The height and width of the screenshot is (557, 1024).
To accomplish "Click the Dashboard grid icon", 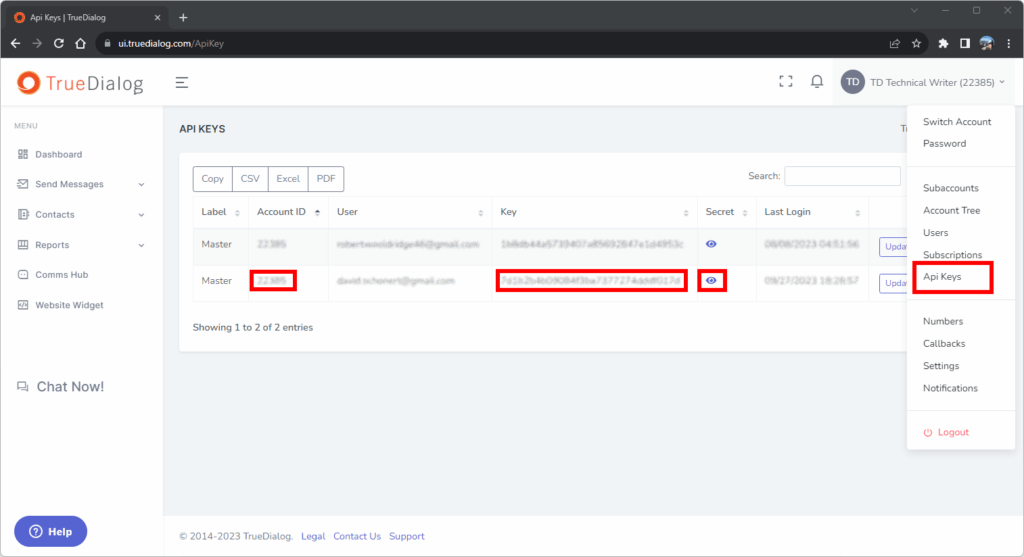I will coord(23,154).
